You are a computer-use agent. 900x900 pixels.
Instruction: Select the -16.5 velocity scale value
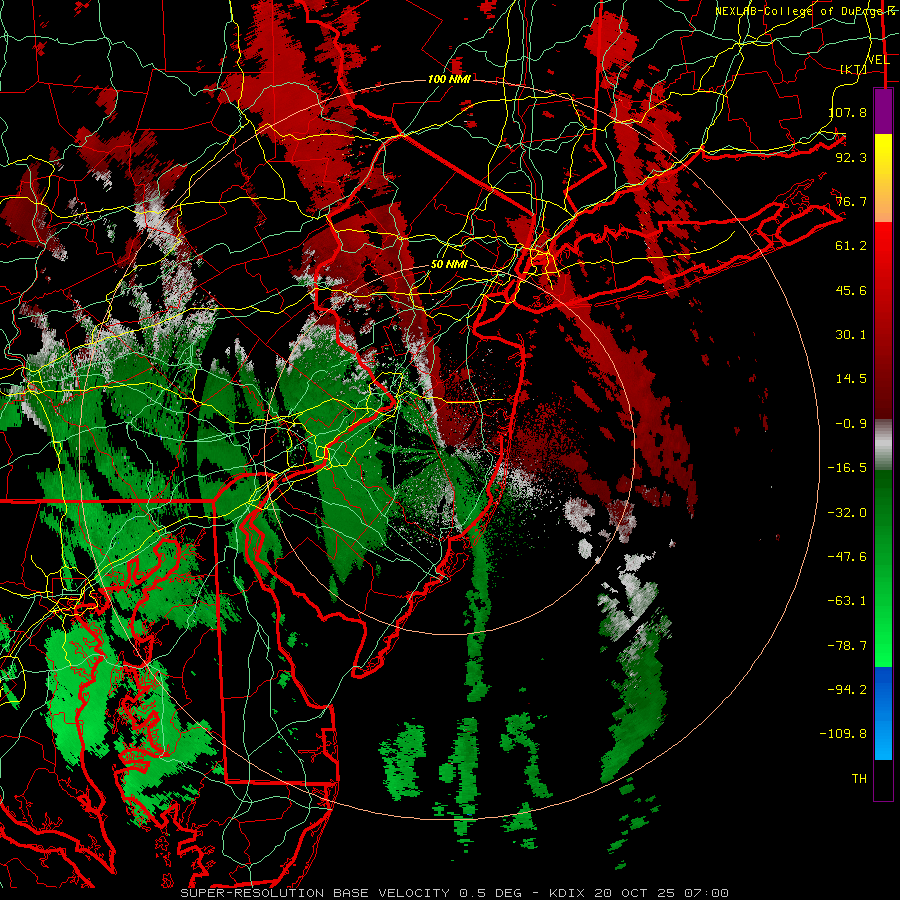(847, 468)
